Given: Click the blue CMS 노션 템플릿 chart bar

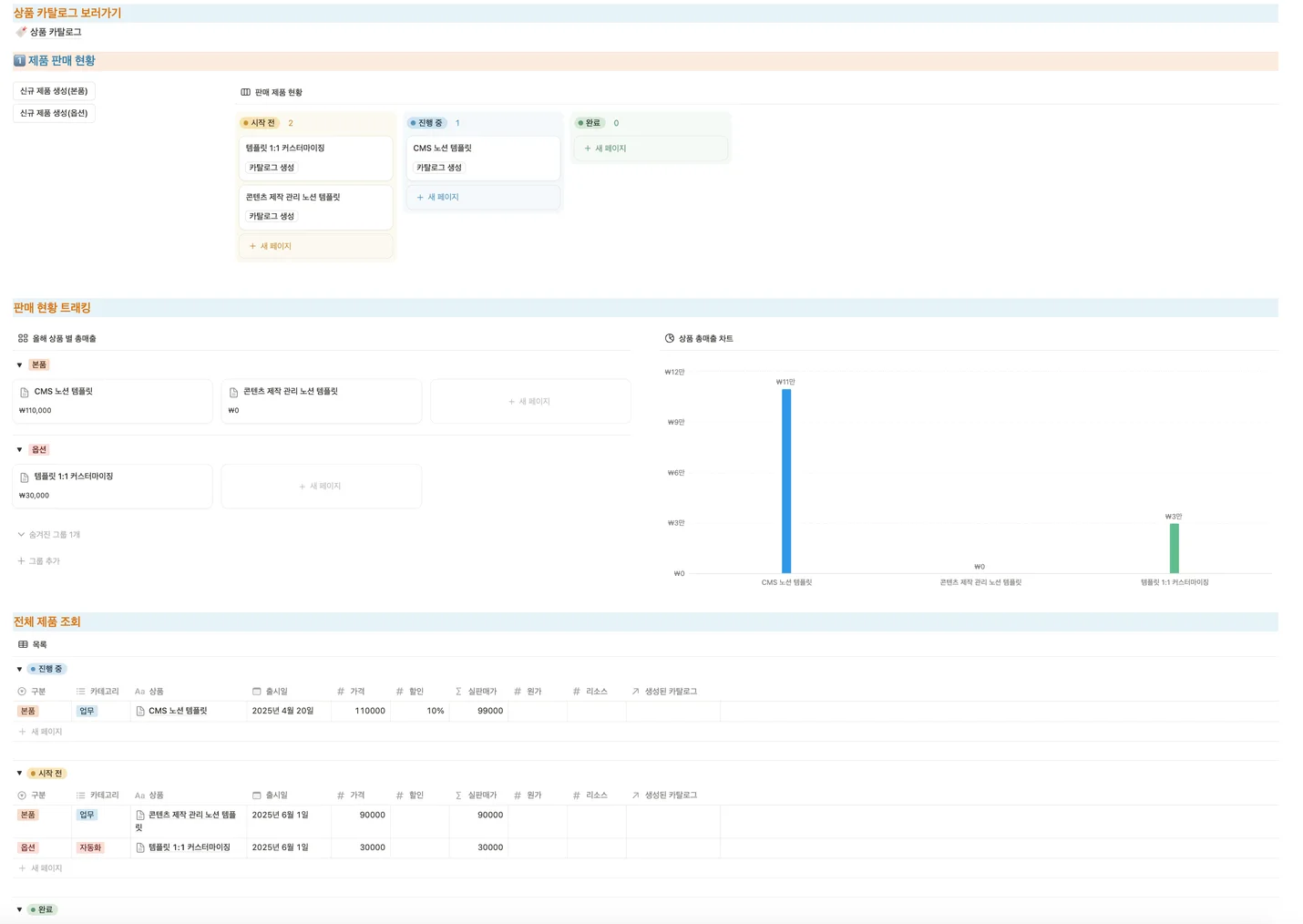Looking at the screenshot, I should [x=786, y=481].
